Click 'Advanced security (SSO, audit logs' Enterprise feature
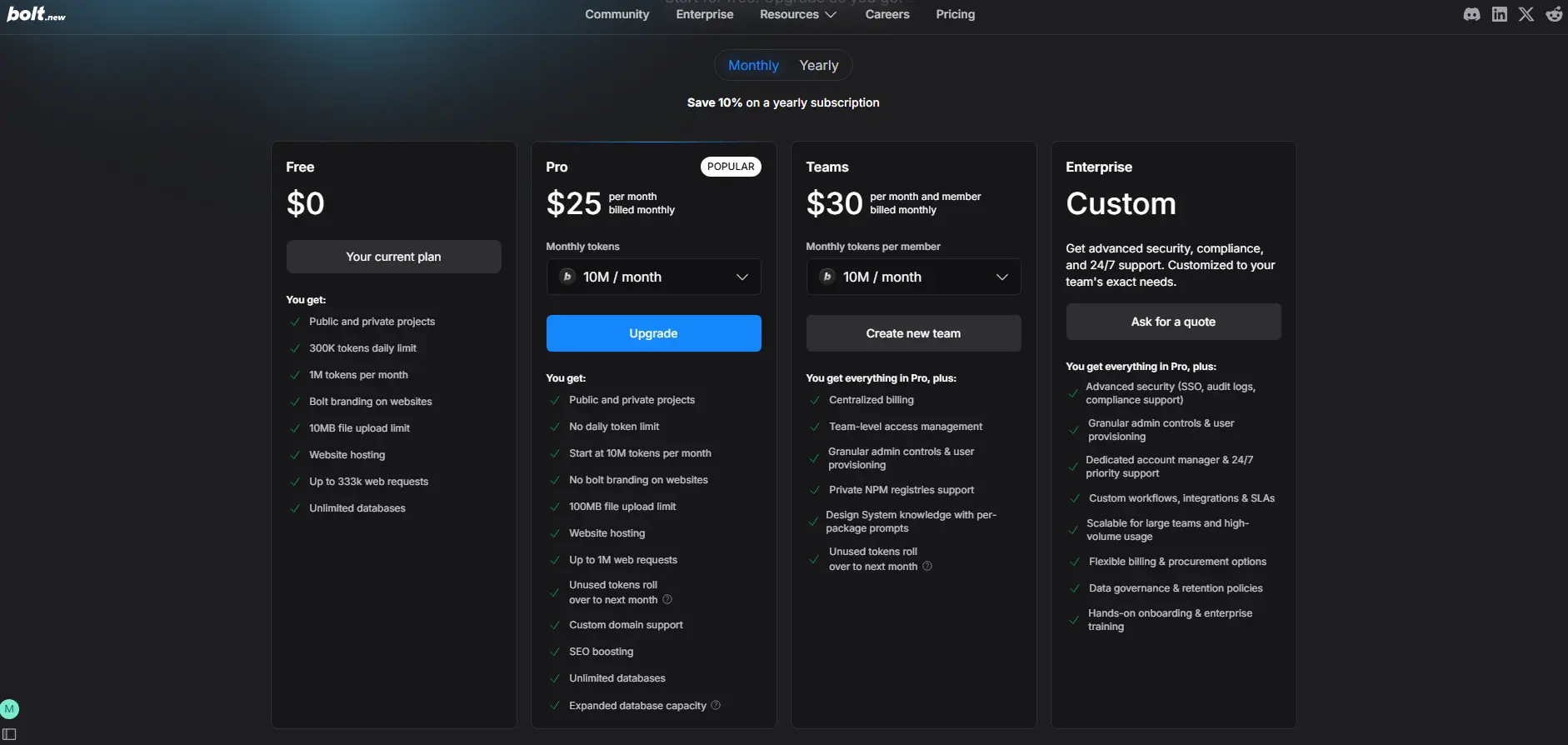The image size is (1568, 745). point(1171,393)
